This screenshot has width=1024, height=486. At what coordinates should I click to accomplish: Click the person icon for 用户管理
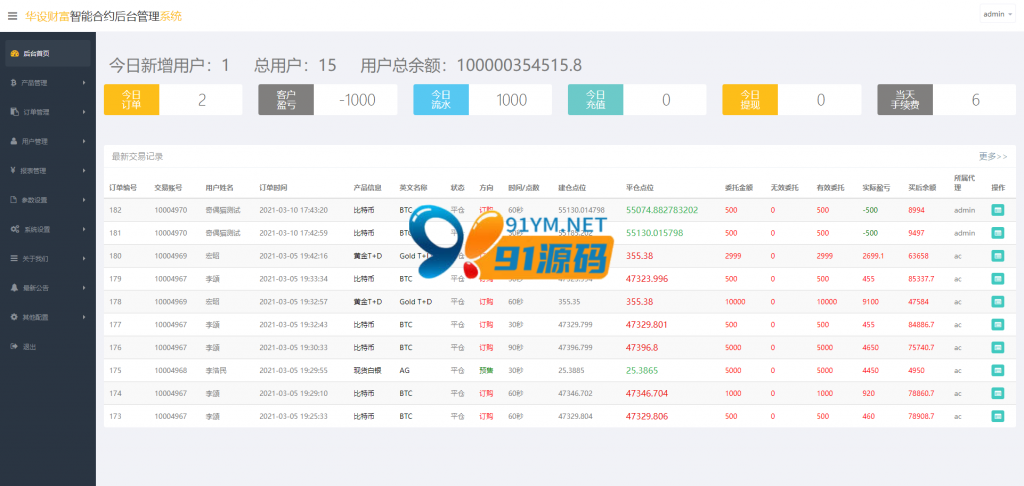tap(14, 141)
